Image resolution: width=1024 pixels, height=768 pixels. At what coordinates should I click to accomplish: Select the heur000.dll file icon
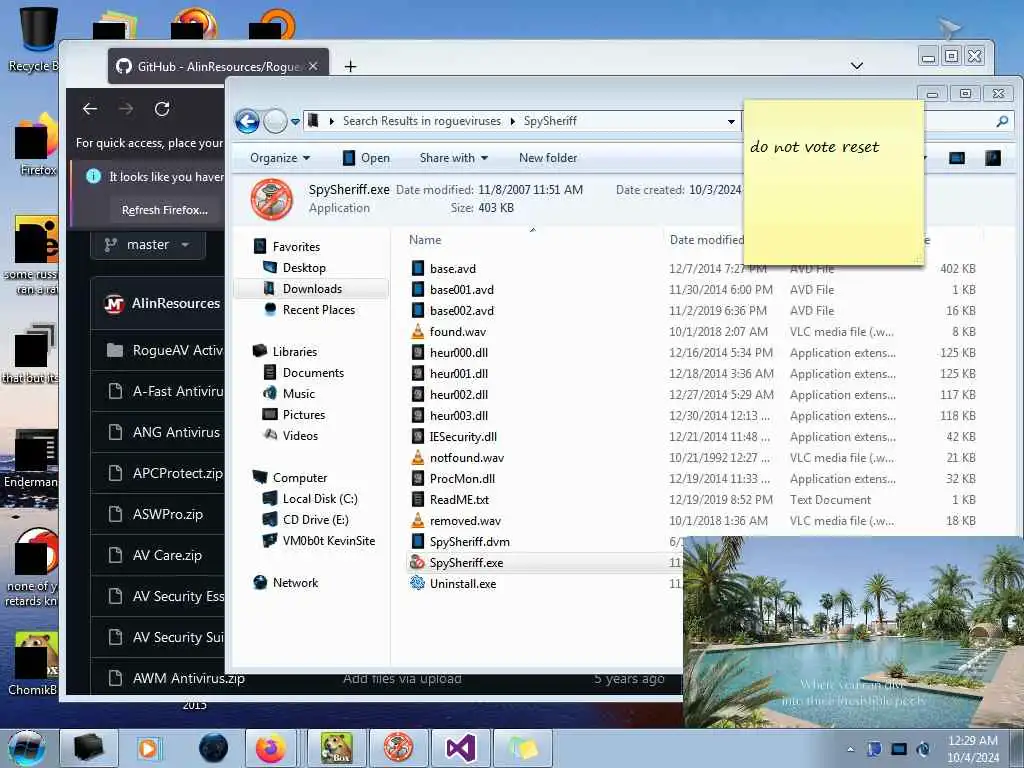418,353
